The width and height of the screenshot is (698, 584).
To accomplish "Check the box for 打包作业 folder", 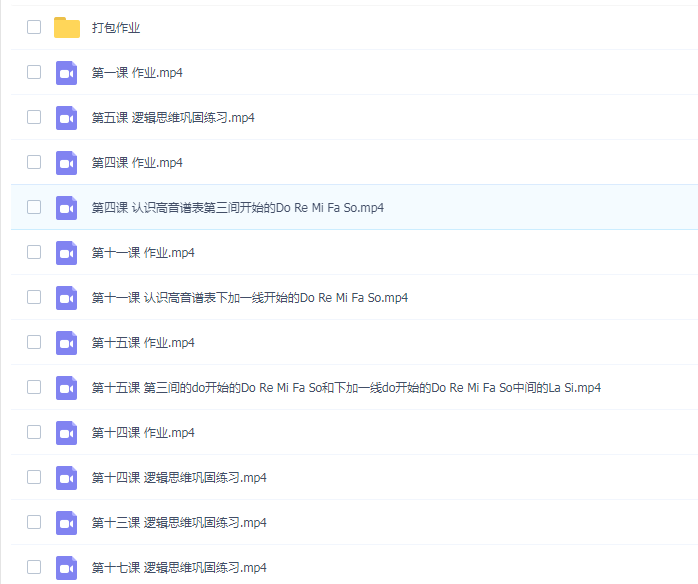I will pos(34,27).
